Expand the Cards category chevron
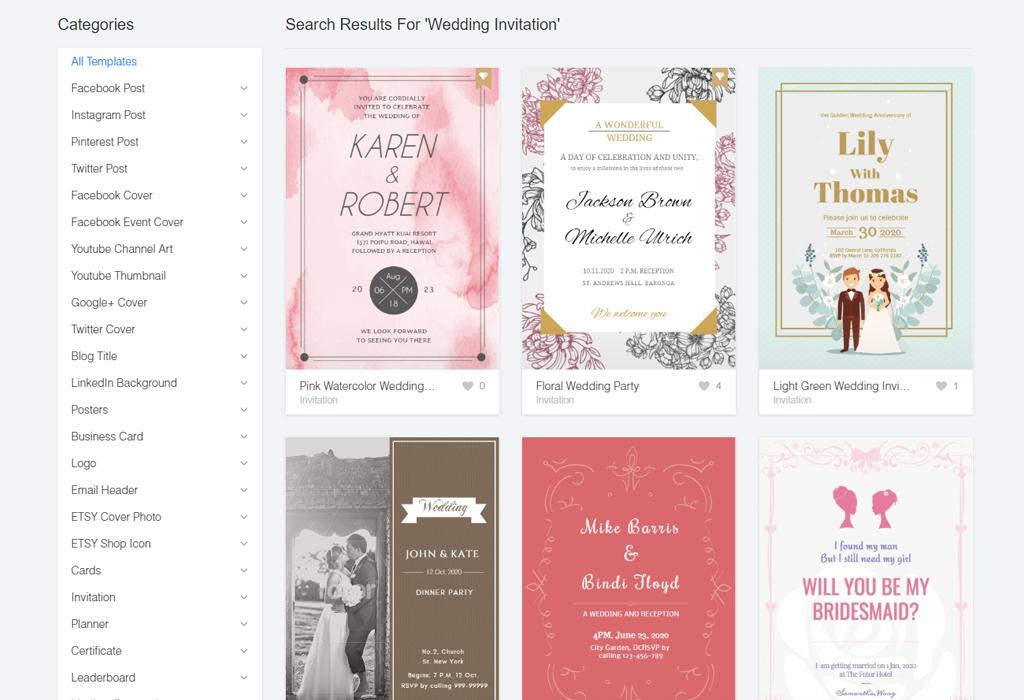The width and height of the screenshot is (1024, 700). pyautogui.click(x=244, y=570)
